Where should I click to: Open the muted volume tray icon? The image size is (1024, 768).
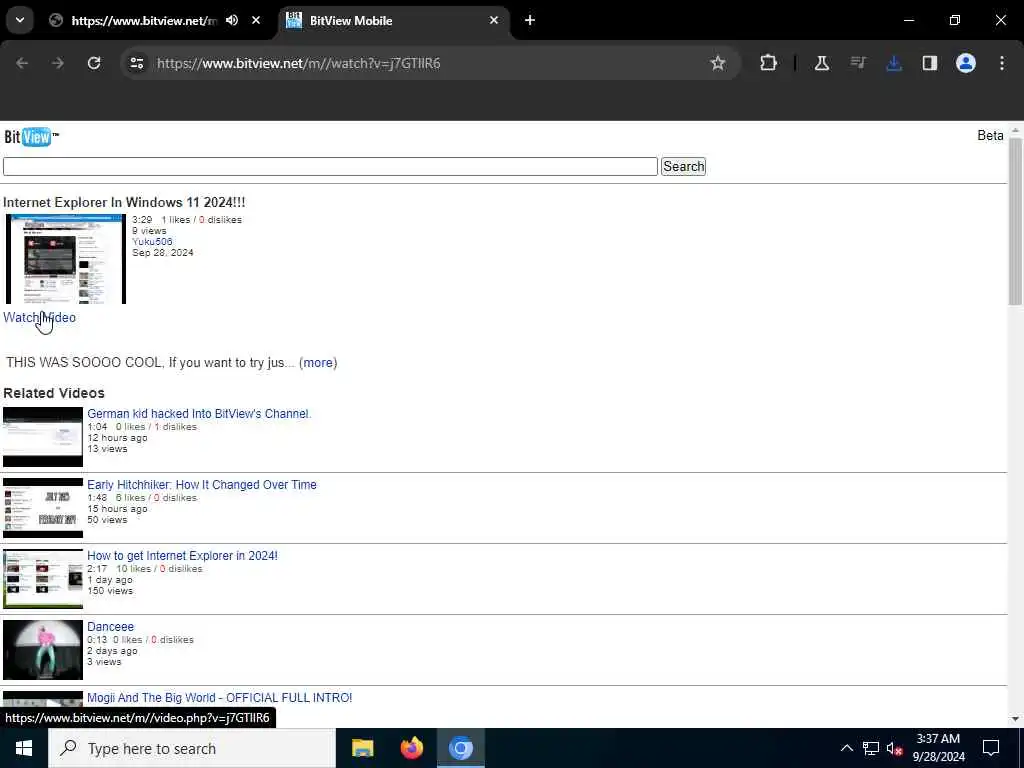pyautogui.click(x=895, y=748)
